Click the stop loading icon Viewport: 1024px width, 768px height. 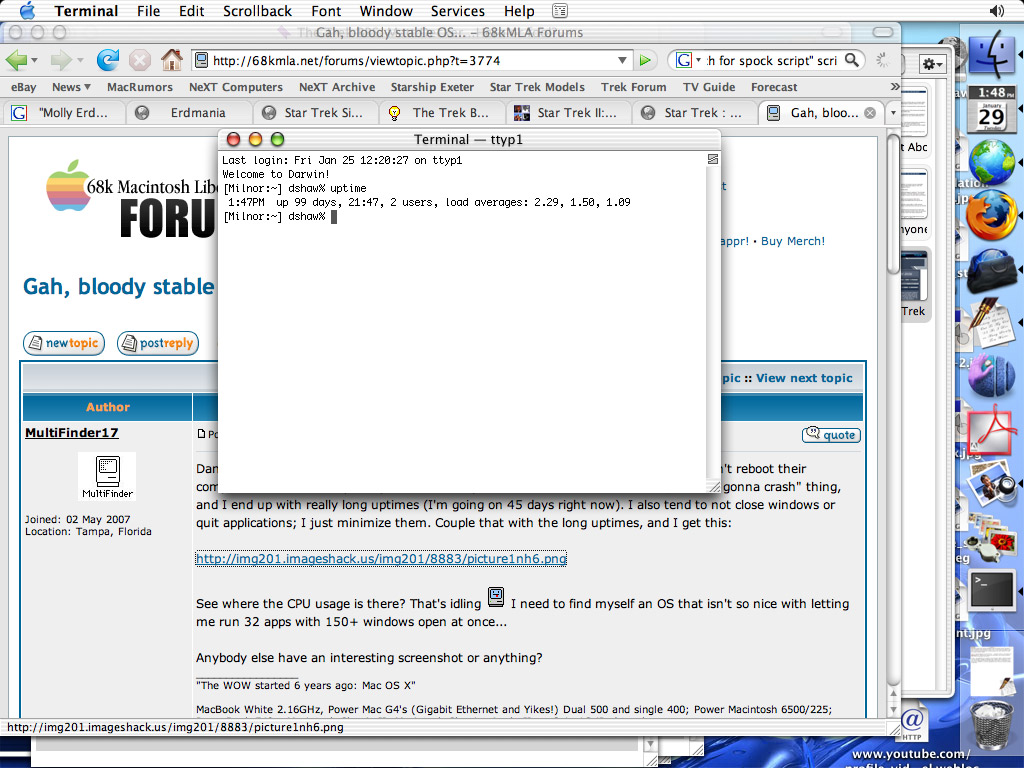pos(139,61)
